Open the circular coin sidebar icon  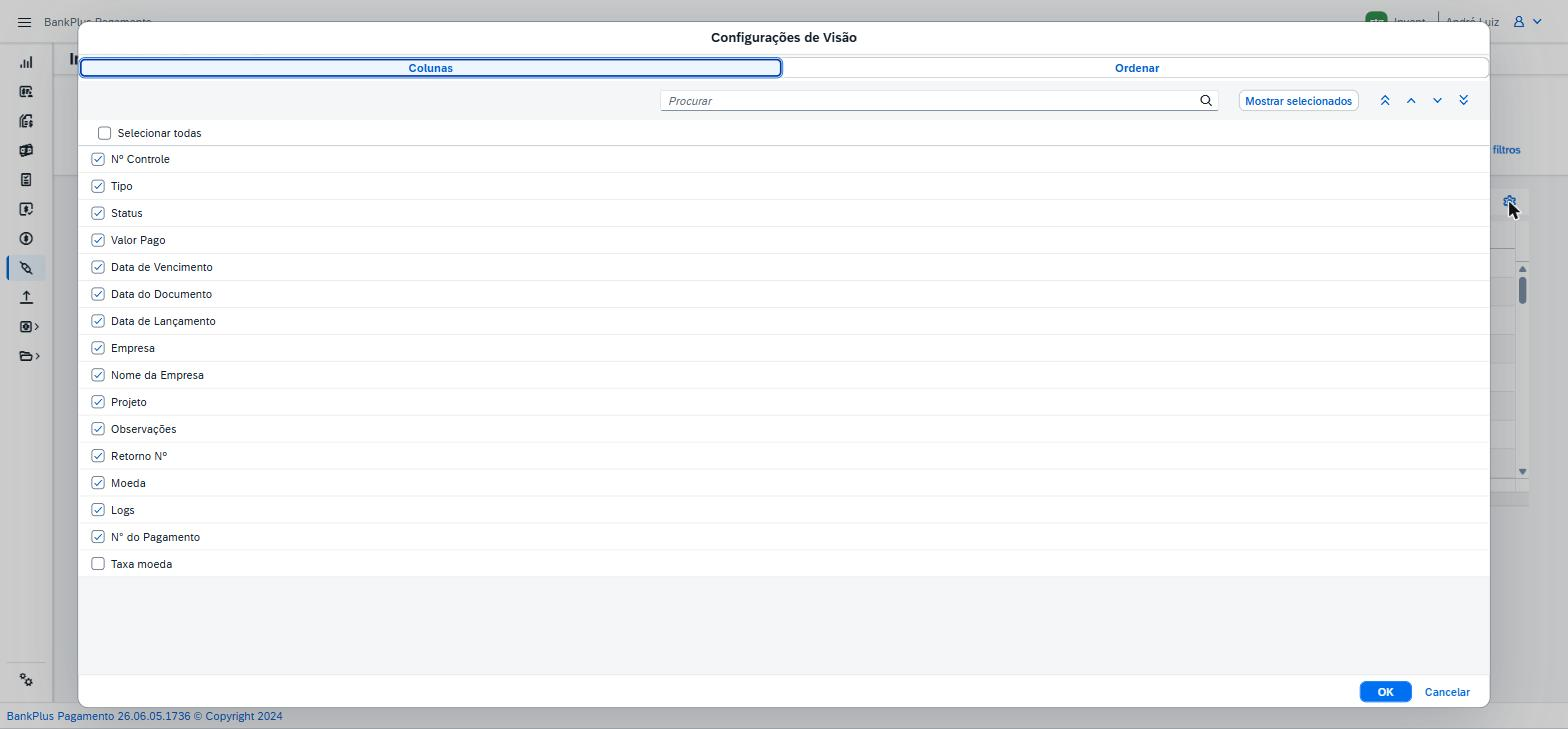pyautogui.click(x=26, y=239)
